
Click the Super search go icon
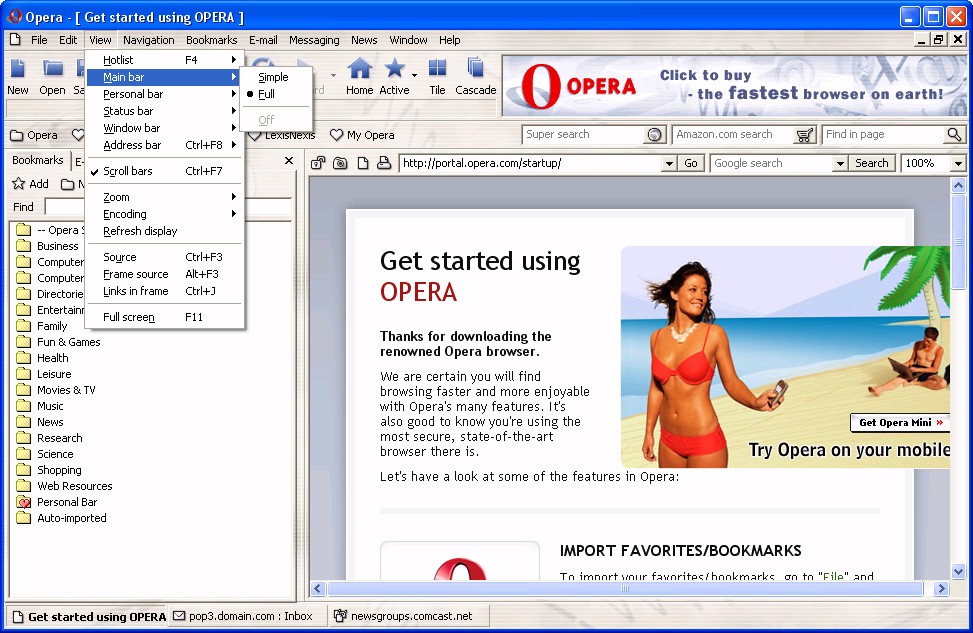click(653, 135)
